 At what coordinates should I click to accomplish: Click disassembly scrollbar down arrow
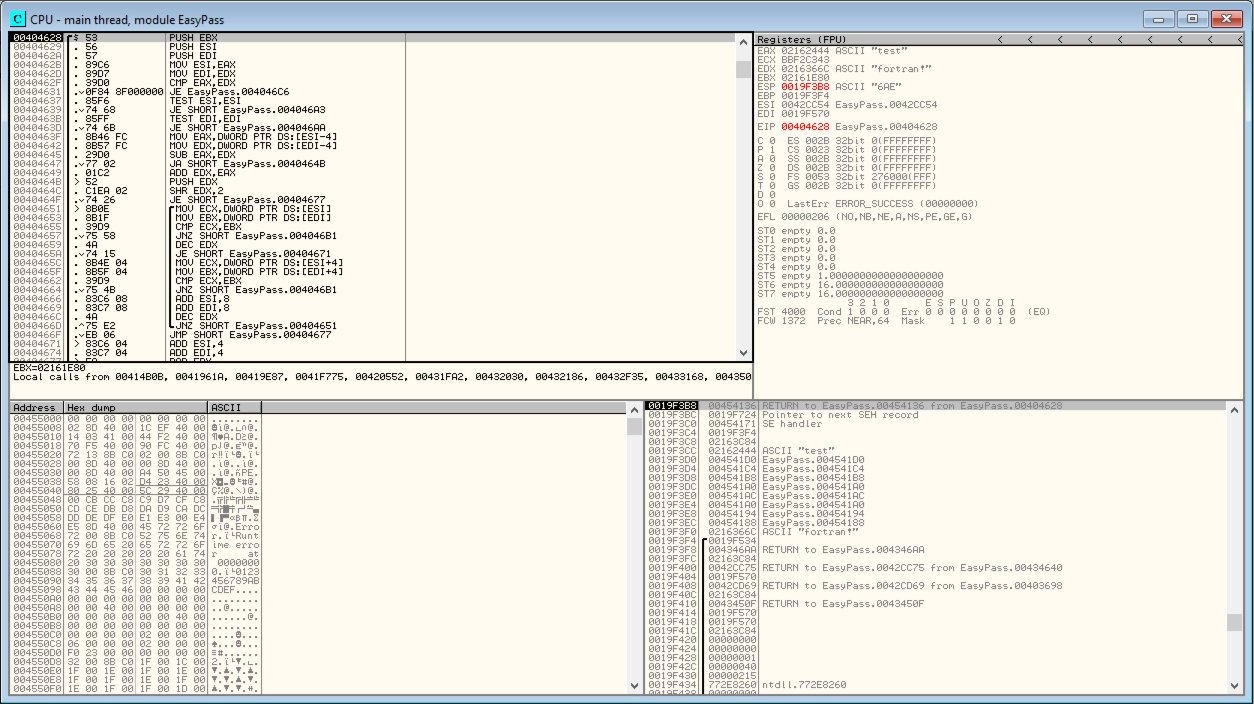[743, 353]
